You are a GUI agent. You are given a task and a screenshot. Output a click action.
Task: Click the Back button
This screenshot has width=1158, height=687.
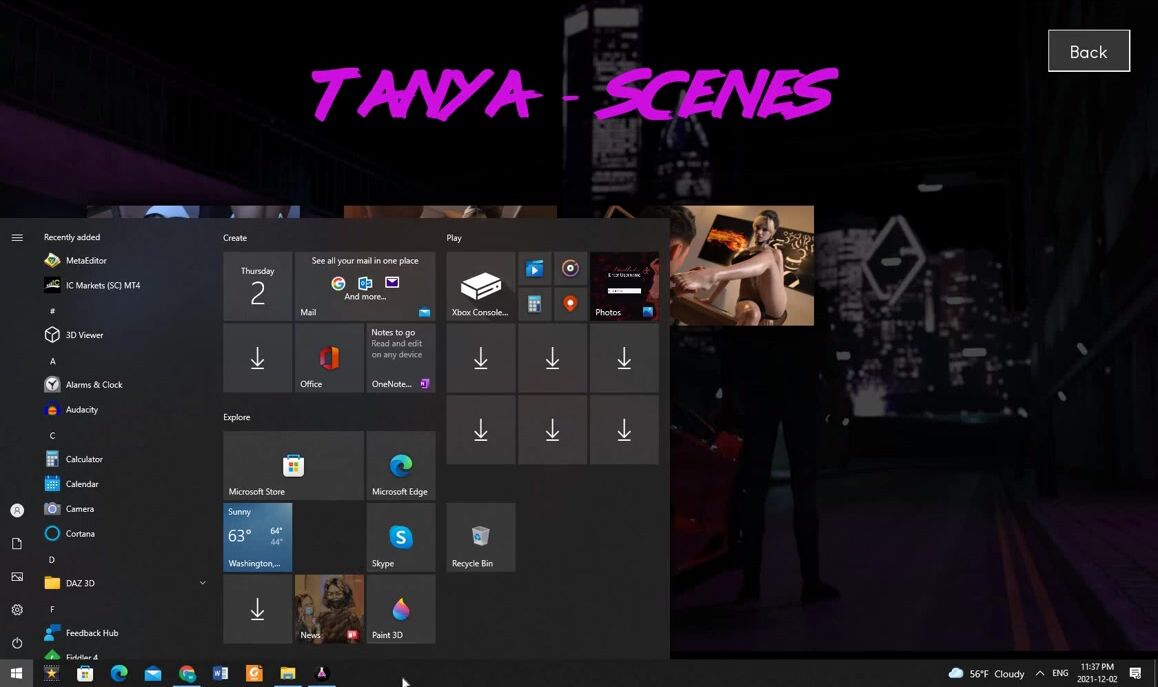[x=1088, y=51]
